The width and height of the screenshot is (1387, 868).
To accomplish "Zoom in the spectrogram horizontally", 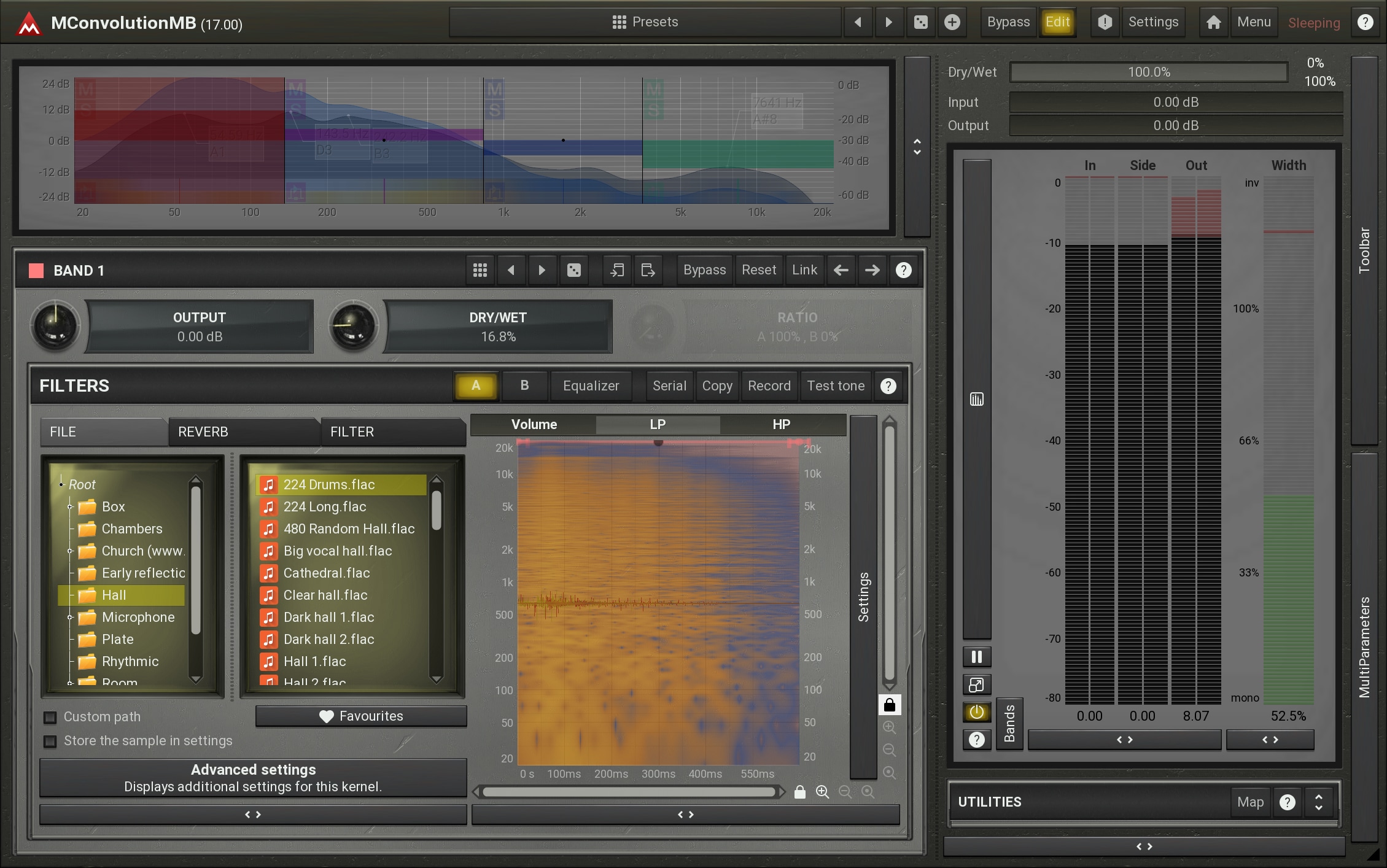I will pos(822,792).
